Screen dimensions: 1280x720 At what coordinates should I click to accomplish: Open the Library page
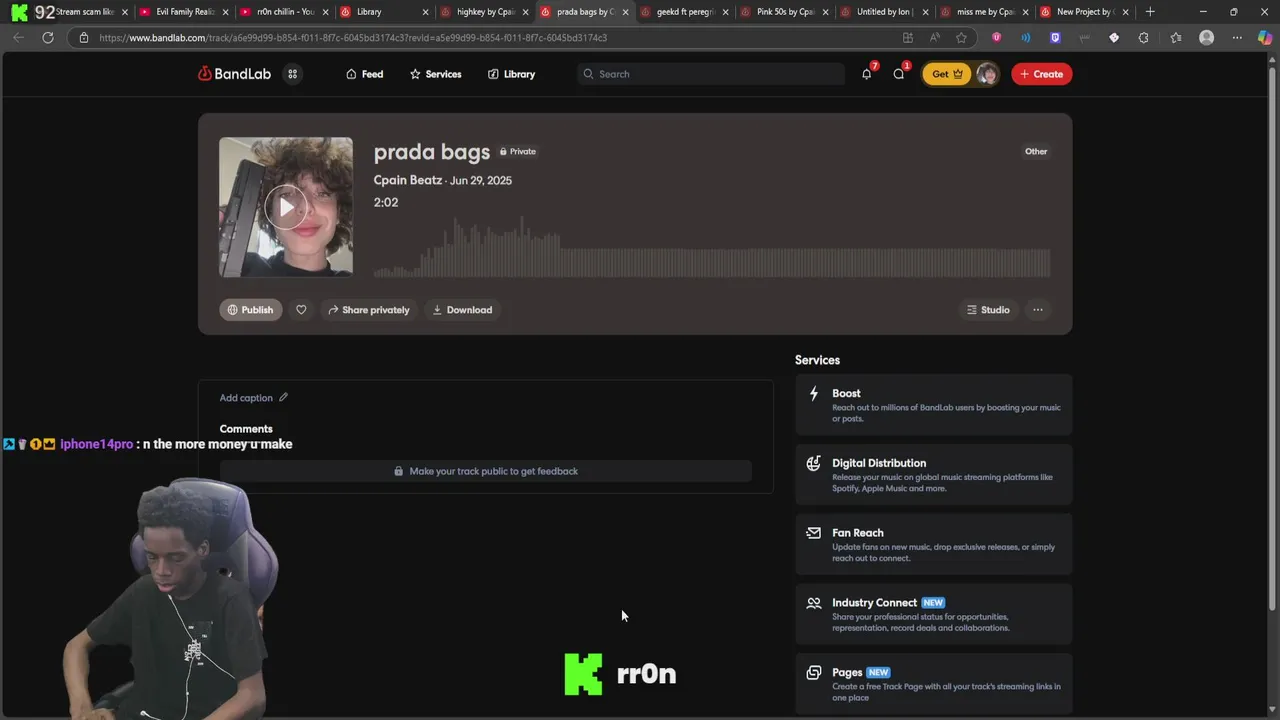click(511, 74)
